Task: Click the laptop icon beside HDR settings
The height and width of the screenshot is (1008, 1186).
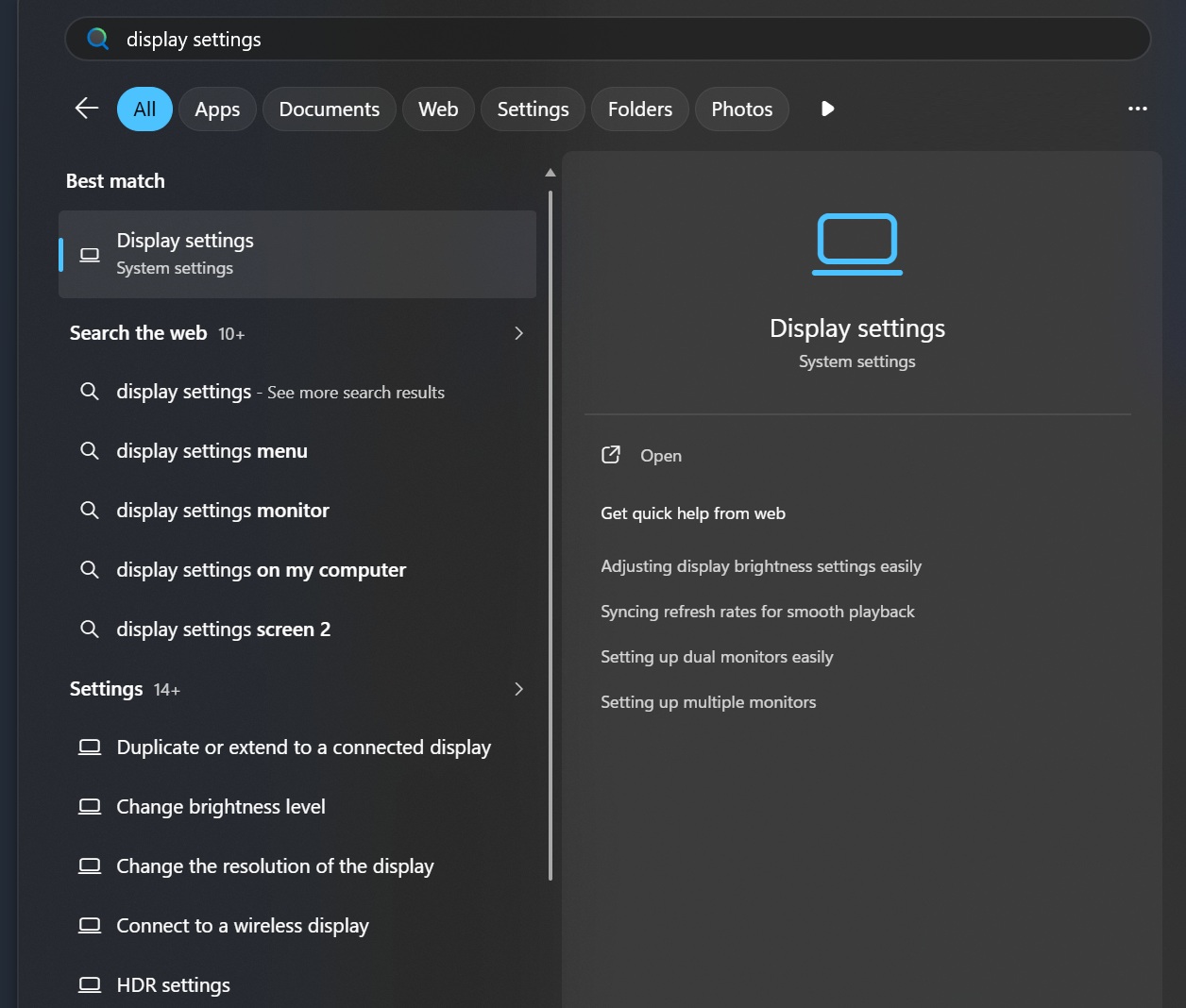Action: (x=90, y=985)
